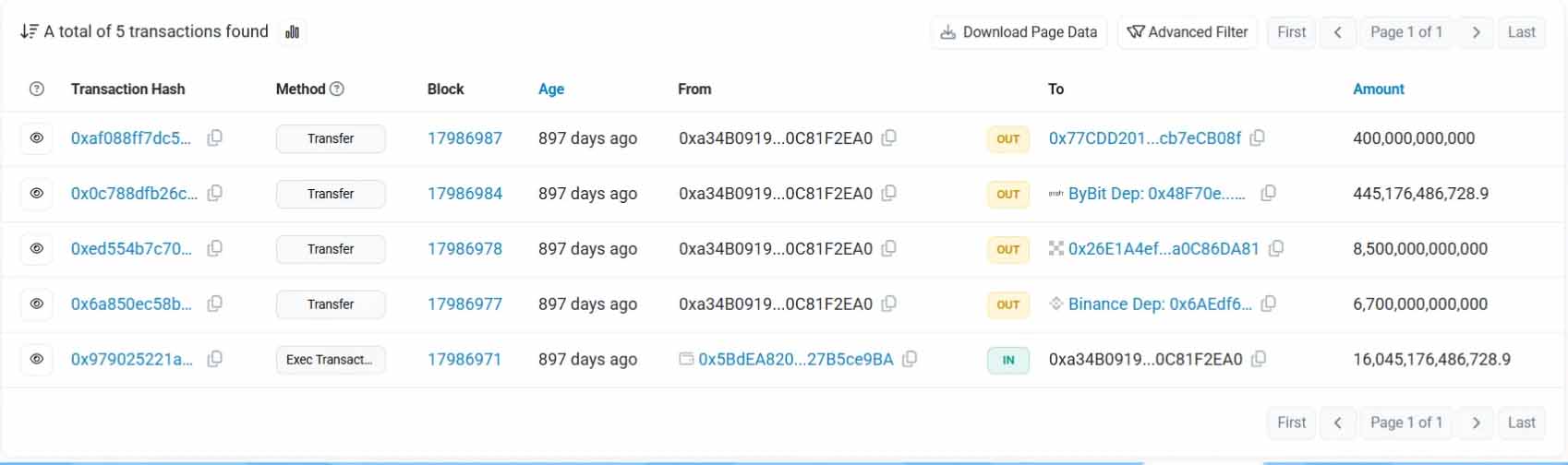Open the Advanced Filter options
Image resolution: width=1568 pixels, height=465 pixels.
1188,32
